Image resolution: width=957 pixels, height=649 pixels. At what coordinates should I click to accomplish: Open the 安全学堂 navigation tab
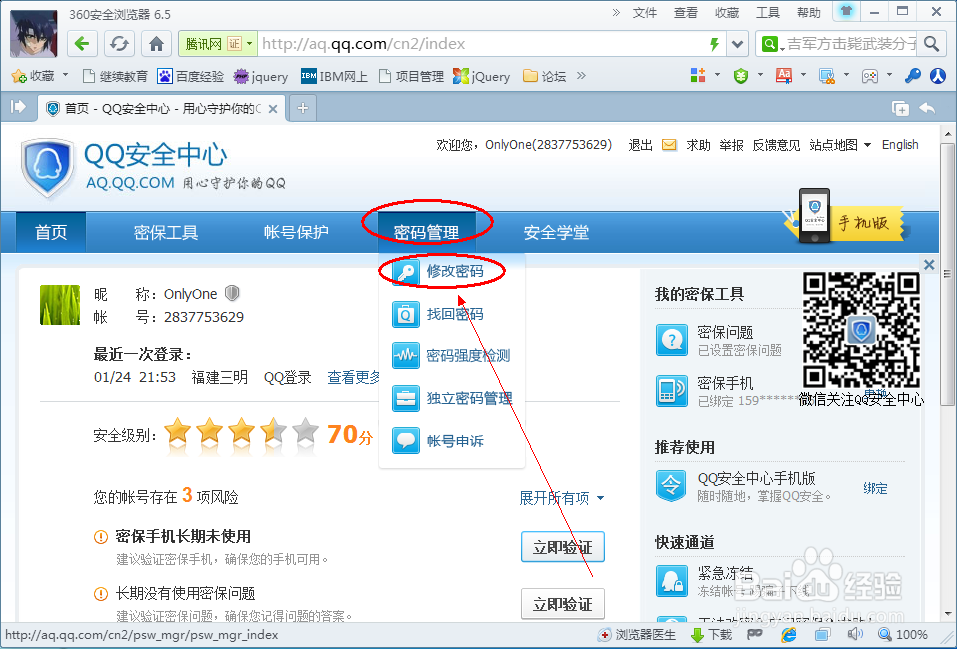pyautogui.click(x=556, y=232)
